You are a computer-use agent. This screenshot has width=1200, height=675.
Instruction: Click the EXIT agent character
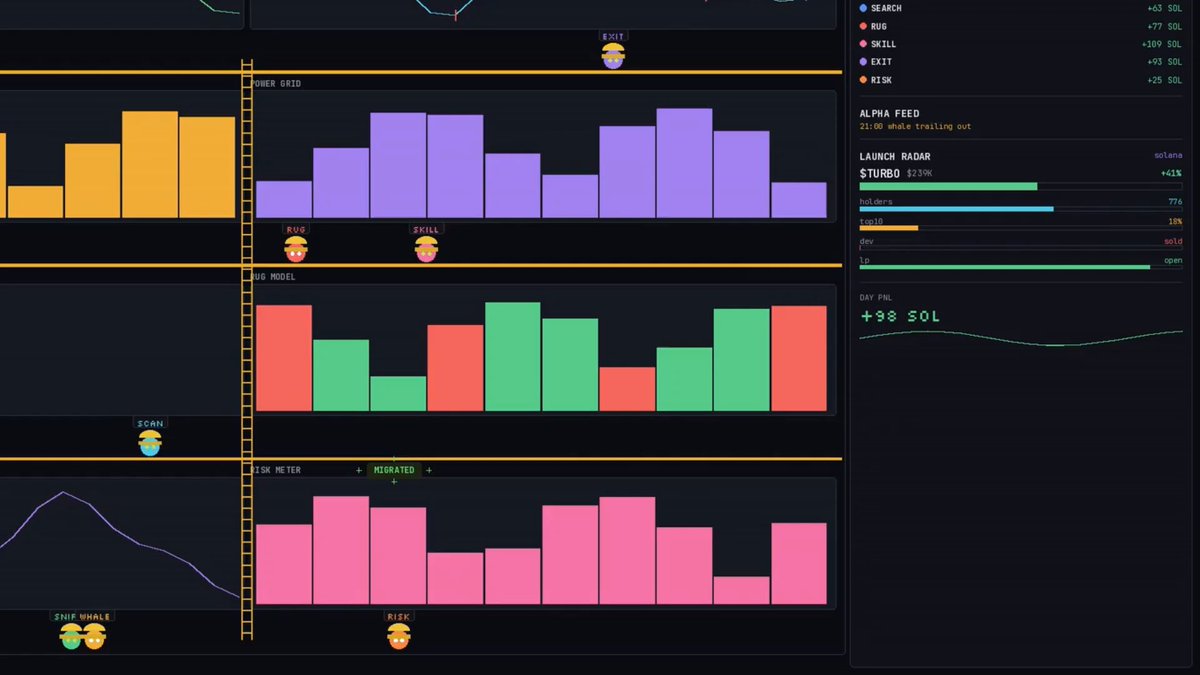(x=613, y=56)
